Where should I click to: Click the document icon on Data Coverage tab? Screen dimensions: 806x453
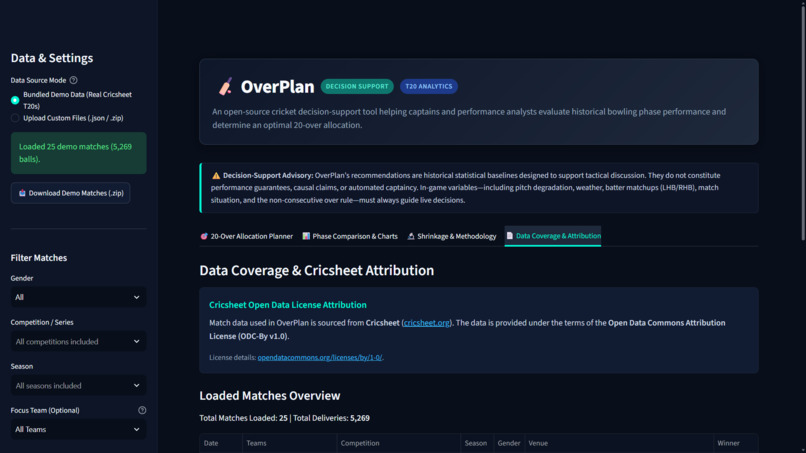(x=509, y=235)
